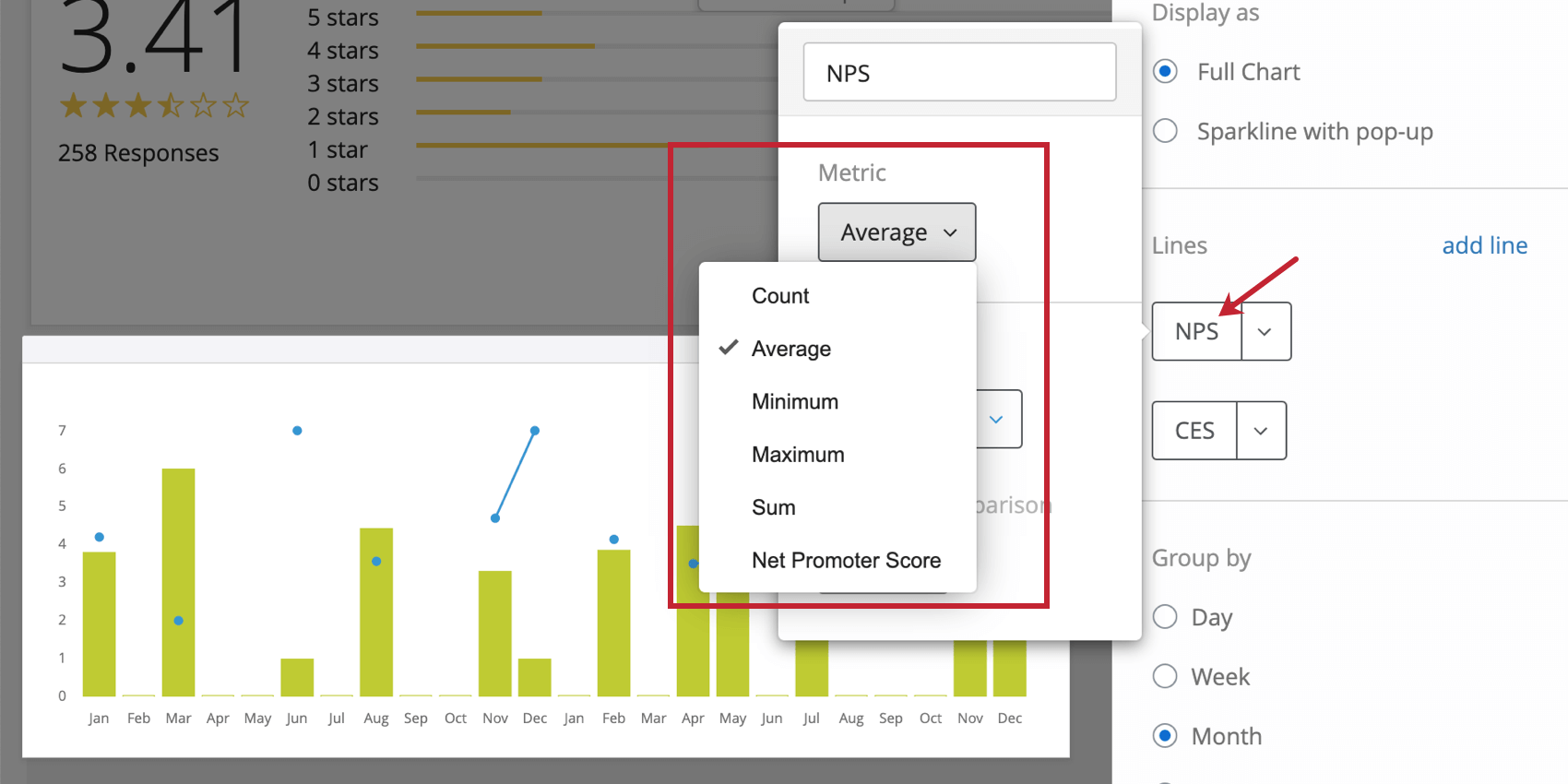Click the Nov bar in first year

point(495,634)
